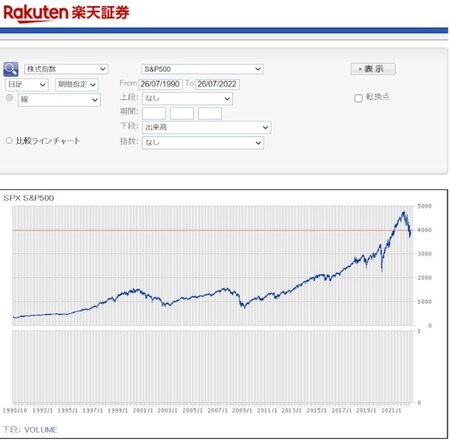
Task: Click the Rakuten 楽天証券 logo
Action: pos(66,13)
